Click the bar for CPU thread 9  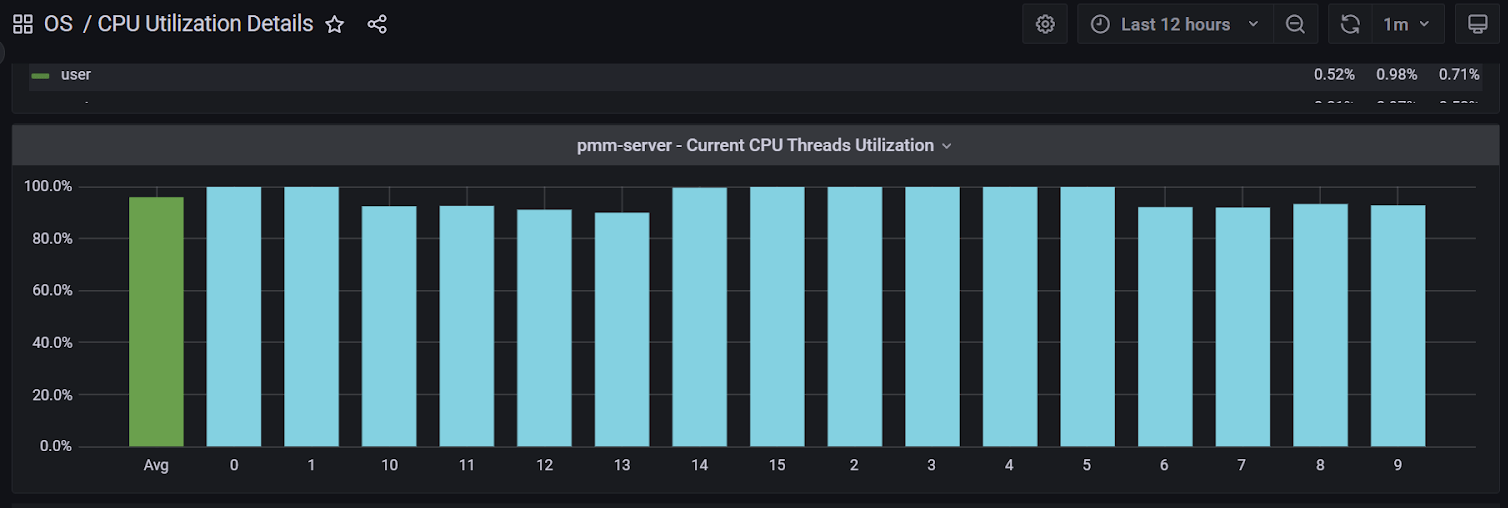tap(1397, 325)
